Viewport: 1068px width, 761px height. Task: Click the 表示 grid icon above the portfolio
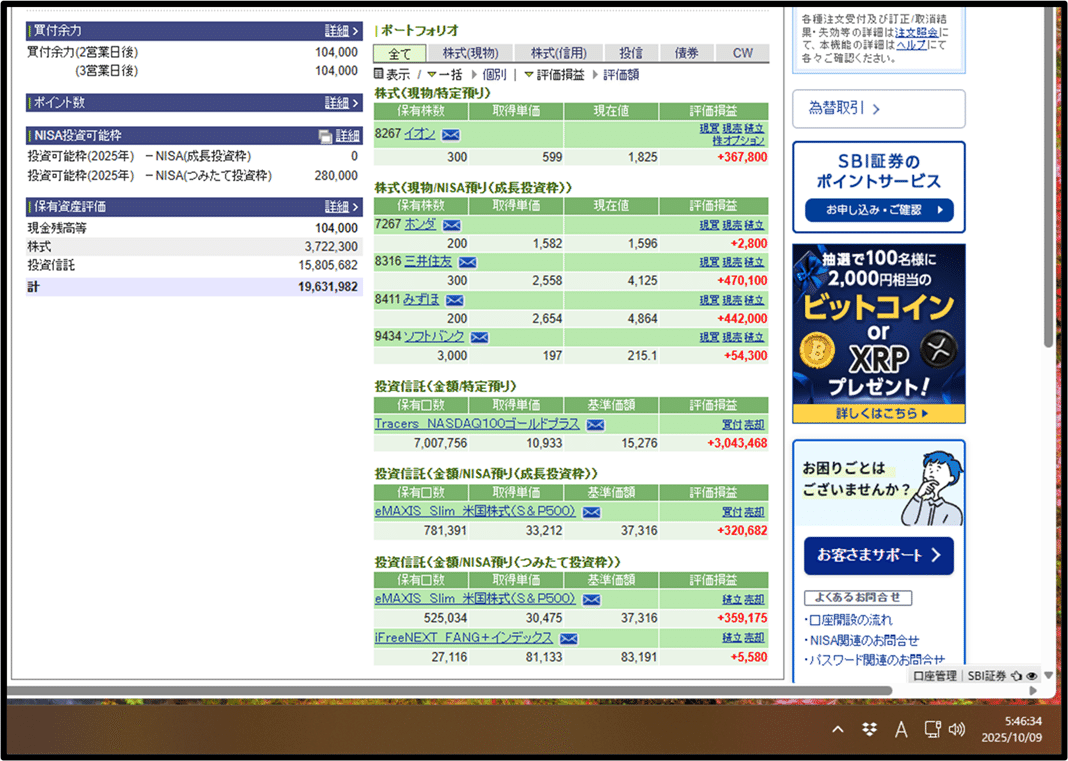[377, 73]
